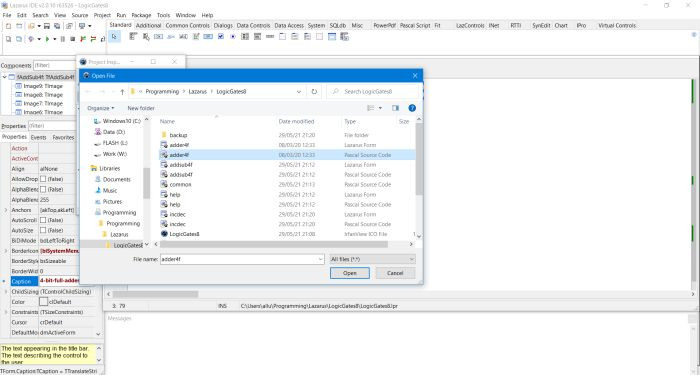Click the Step Into icon
The height and width of the screenshot is (375, 700).
(83, 39)
